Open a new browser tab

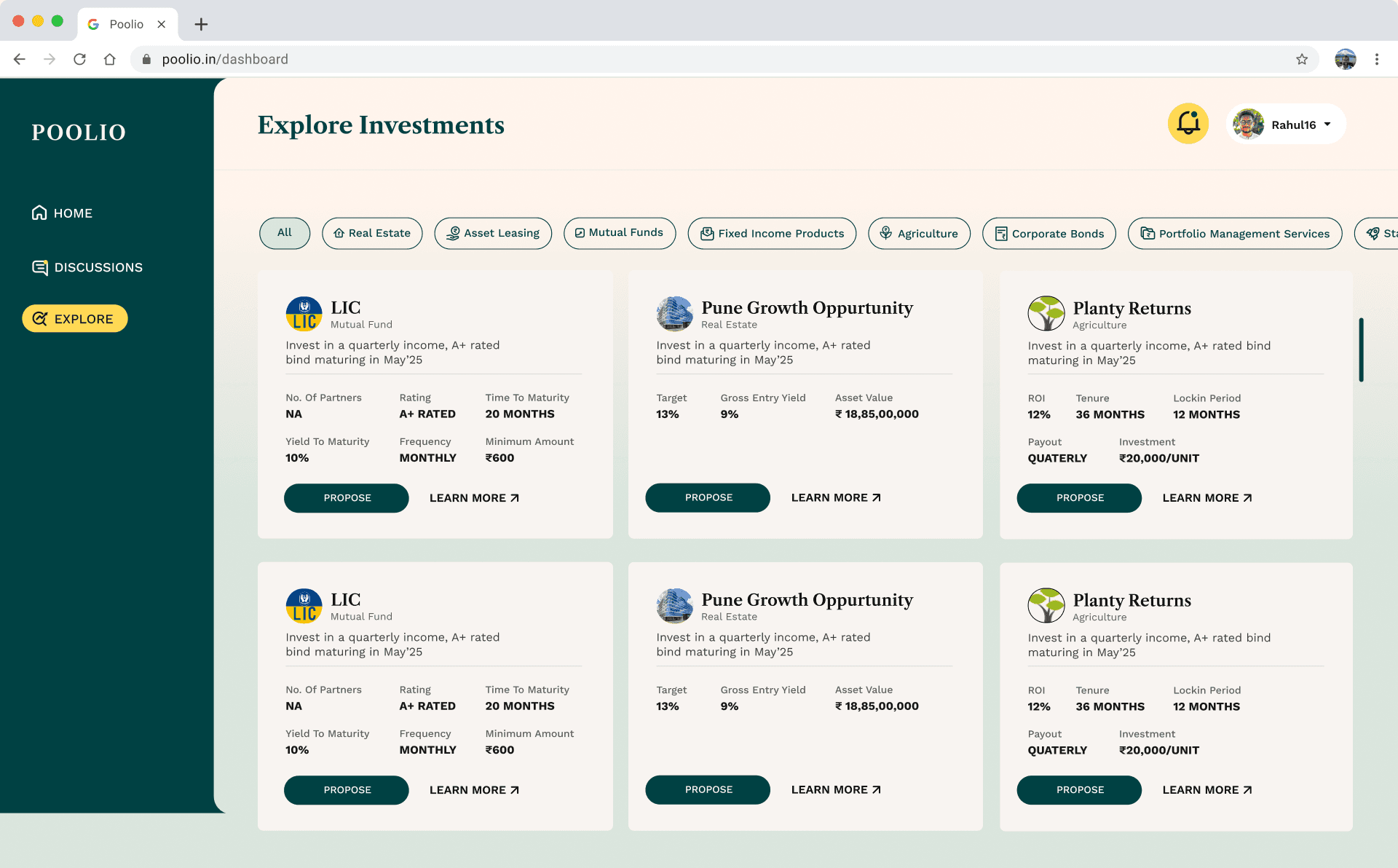coord(201,24)
